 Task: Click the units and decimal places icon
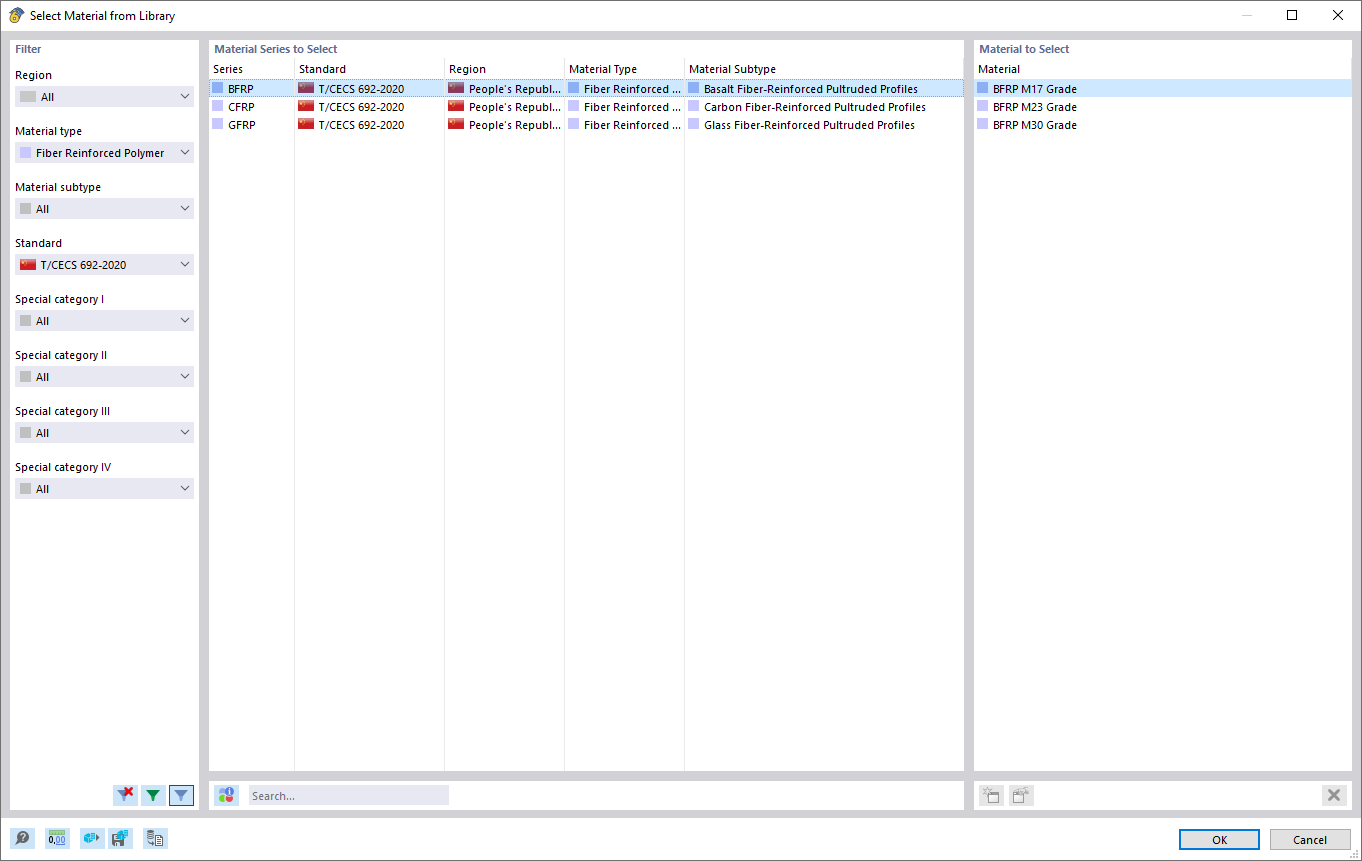coord(57,838)
